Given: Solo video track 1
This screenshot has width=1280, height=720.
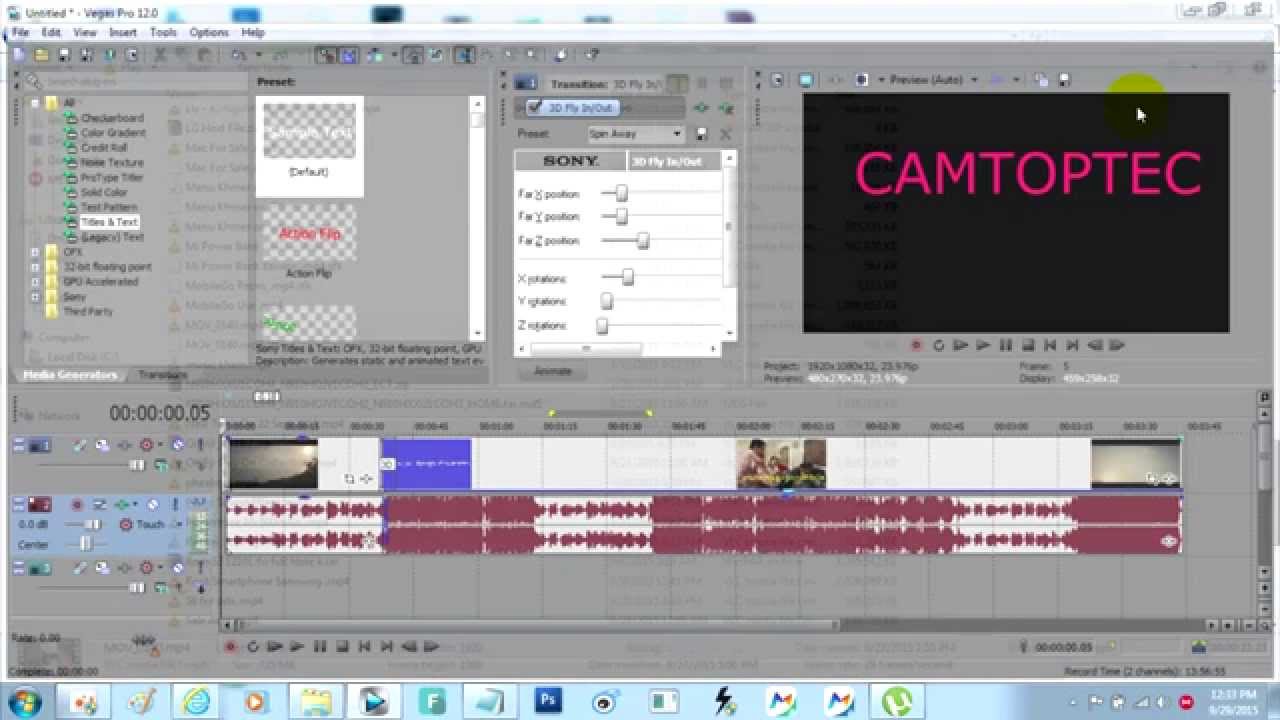Looking at the screenshot, I should click(200, 445).
